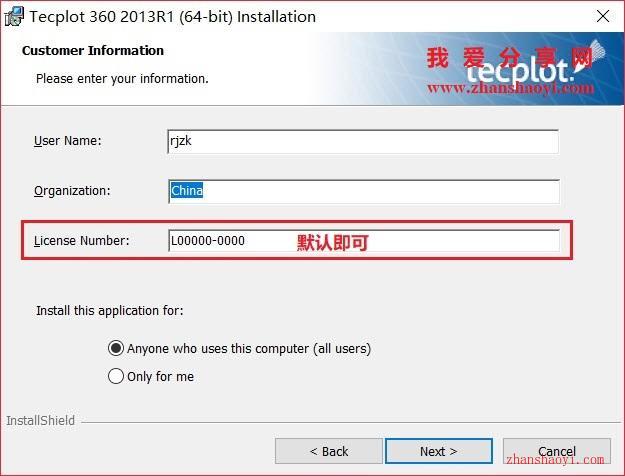
Task: Close the Tecplot installation window
Action: tap(603, 16)
